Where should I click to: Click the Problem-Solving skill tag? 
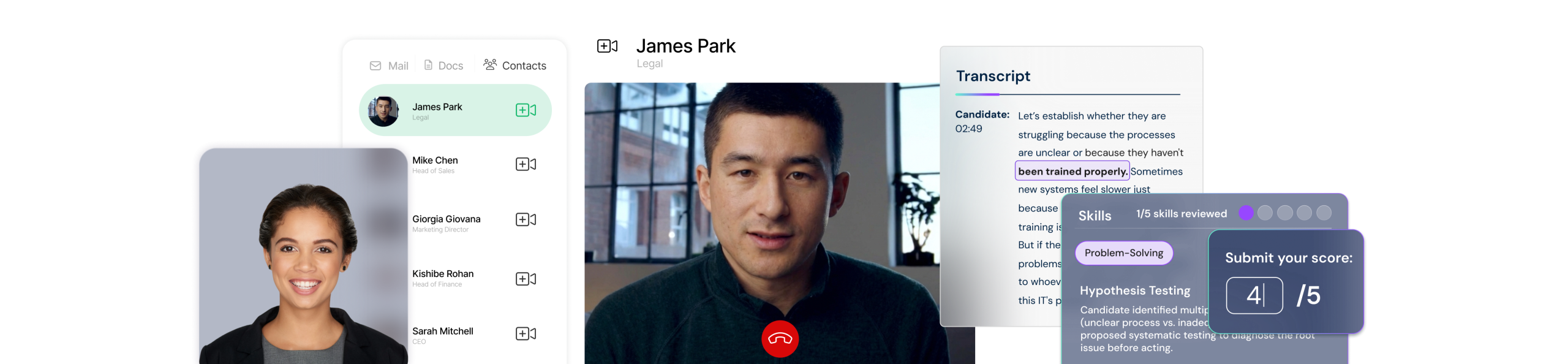point(1123,253)
